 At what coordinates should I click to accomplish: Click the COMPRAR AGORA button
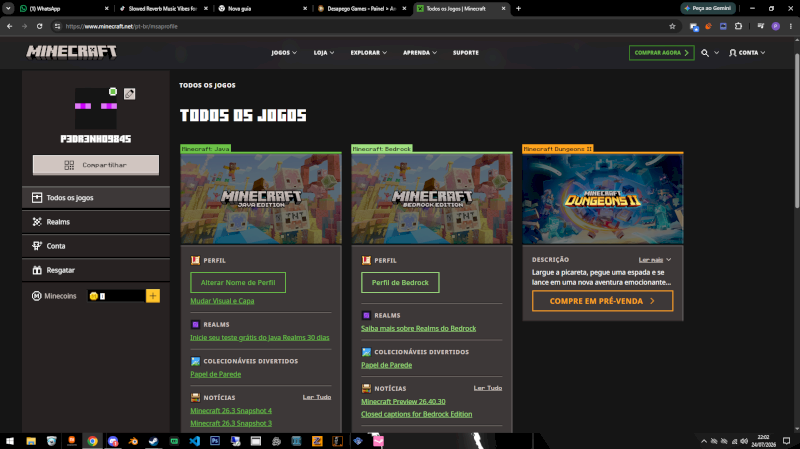tap(661, 53)
